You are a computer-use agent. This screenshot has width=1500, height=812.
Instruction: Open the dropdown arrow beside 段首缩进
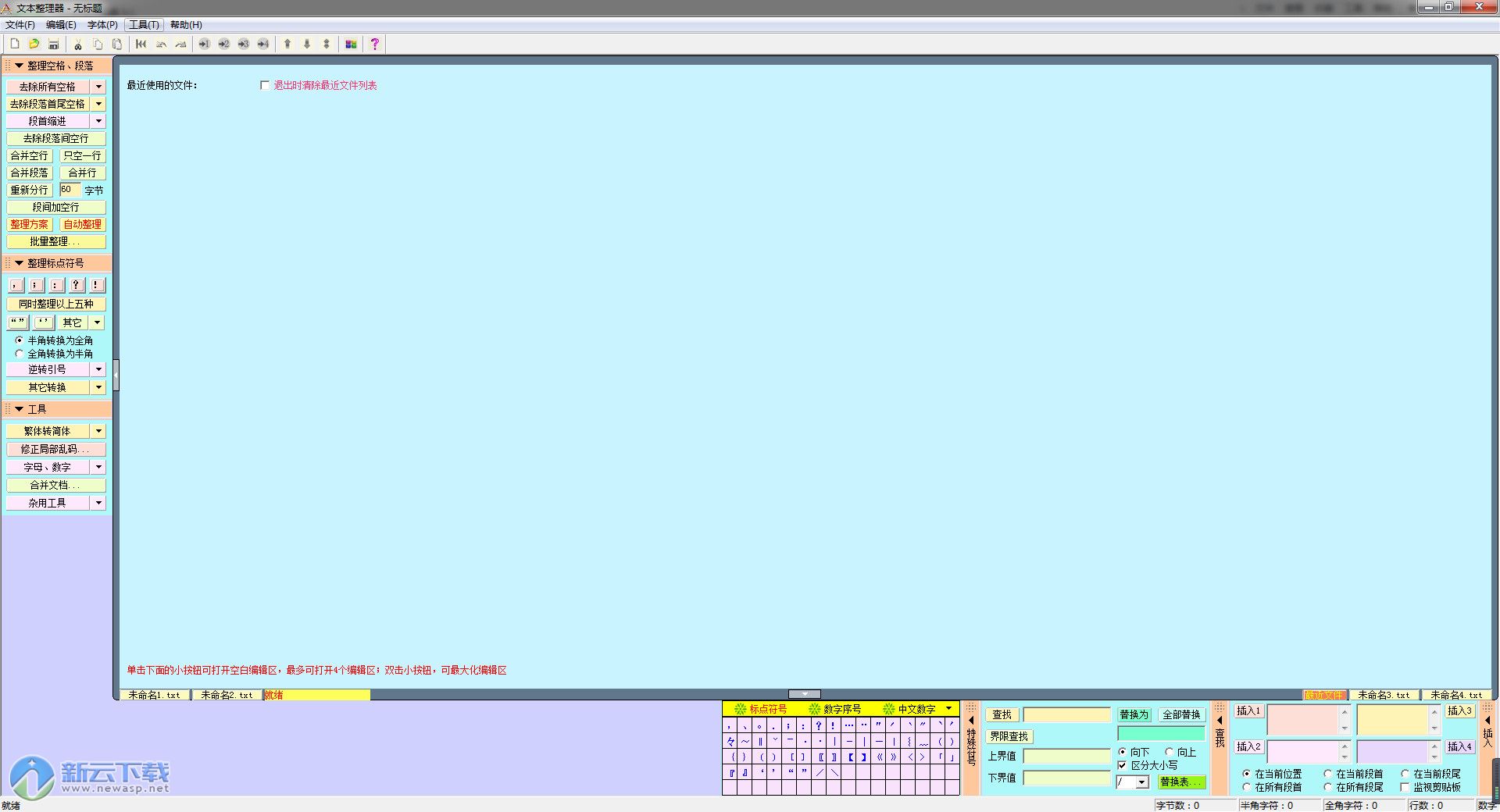click(x=98, y=121)
